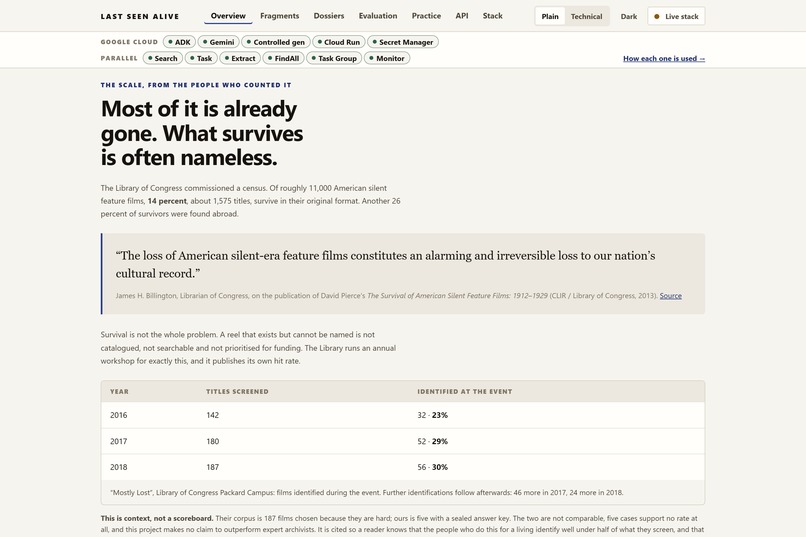Click the 187 titles screened value
The image size is (806, 537).
click(x=212, y=467)
